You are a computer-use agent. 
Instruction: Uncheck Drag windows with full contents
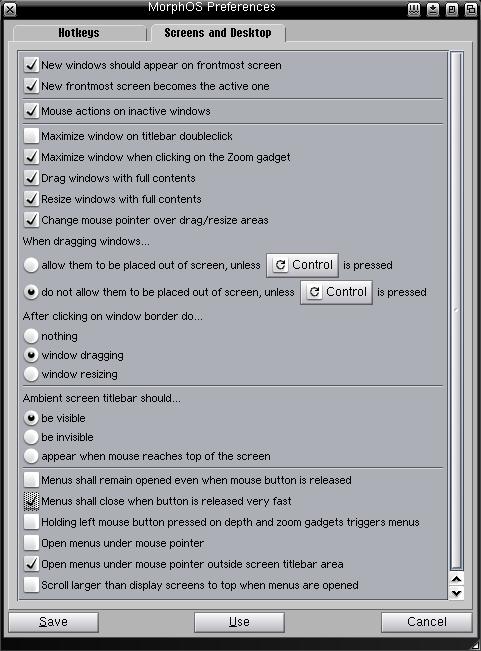(31, 178)
